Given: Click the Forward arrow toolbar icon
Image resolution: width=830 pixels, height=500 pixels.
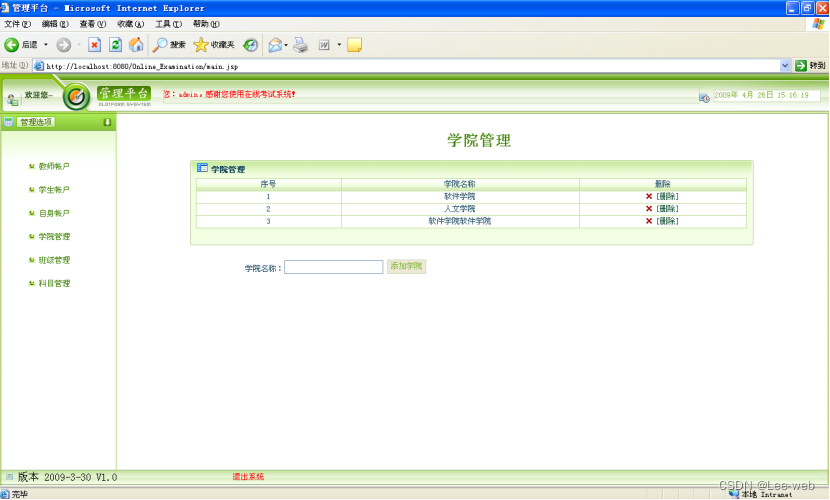Looking at the screenshot, I should (x=64, y=45).
